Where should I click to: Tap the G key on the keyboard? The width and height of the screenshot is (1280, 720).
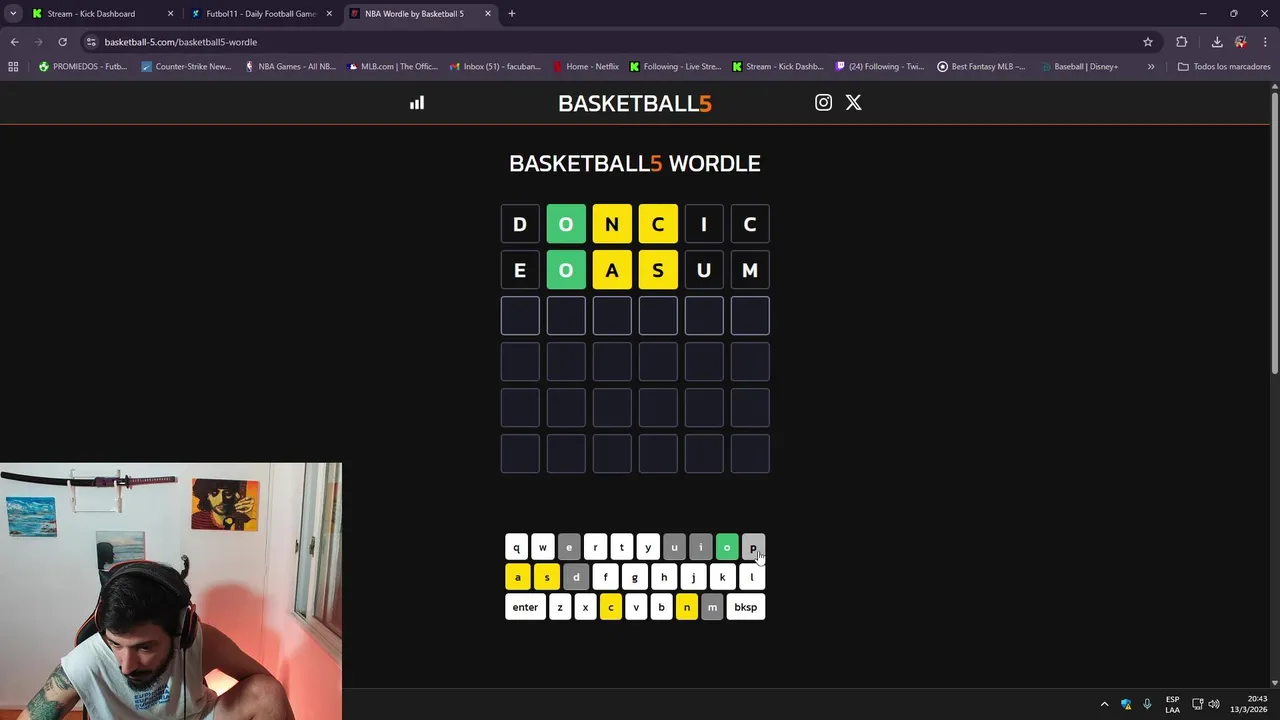(x=634, y=577)
